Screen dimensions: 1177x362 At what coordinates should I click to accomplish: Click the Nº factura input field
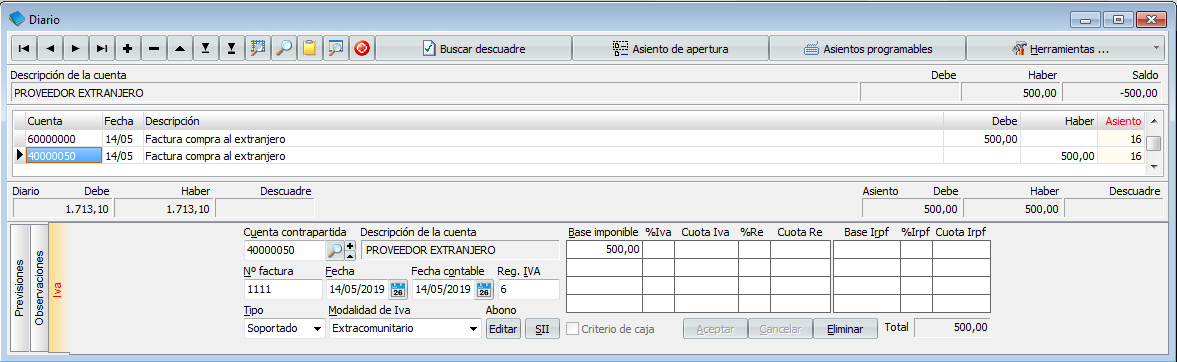tap(283, 290)
